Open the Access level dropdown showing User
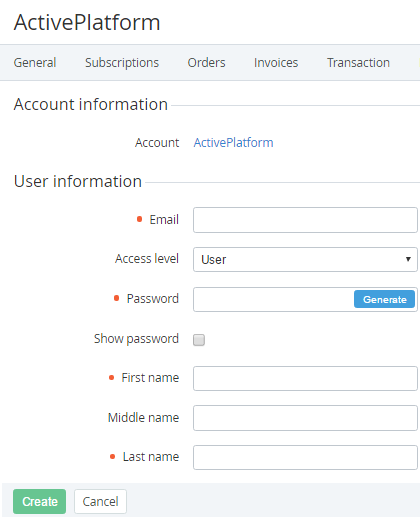 (305, 259)
